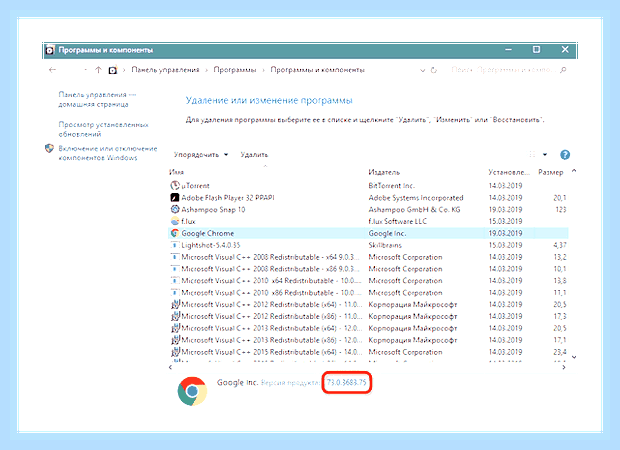Click Ashampoo install date 19.03.2019
The width and height of the screenshot is (620, 450).
[505, 209]
